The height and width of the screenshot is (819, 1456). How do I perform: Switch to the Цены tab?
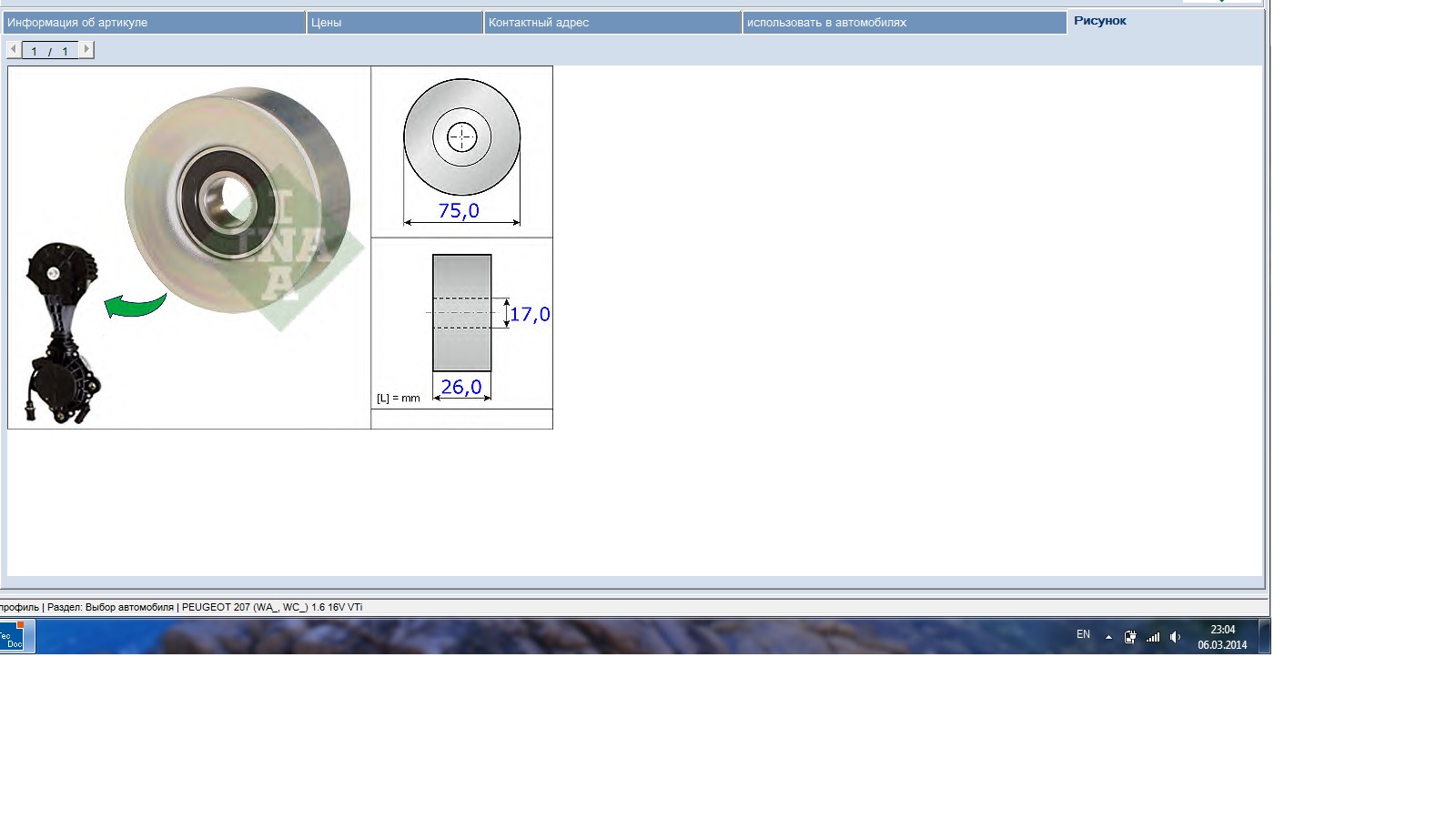(393, 23)
